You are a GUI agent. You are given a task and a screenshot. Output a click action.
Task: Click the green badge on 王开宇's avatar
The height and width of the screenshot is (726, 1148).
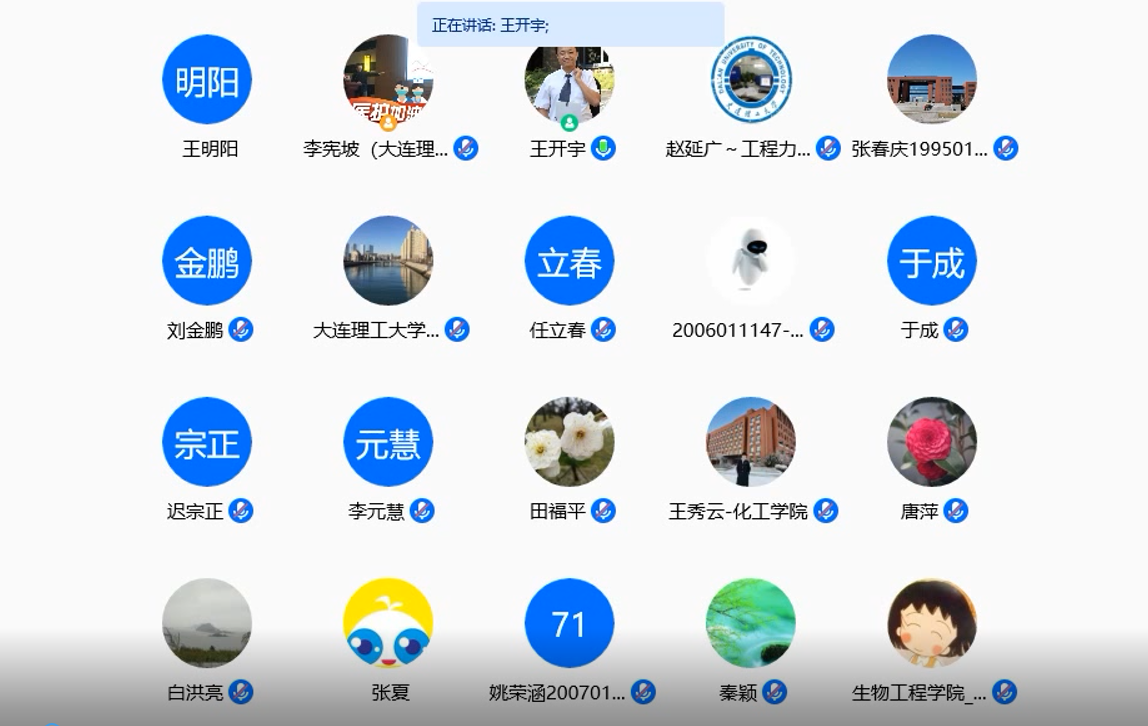click(x=569, y=123)
